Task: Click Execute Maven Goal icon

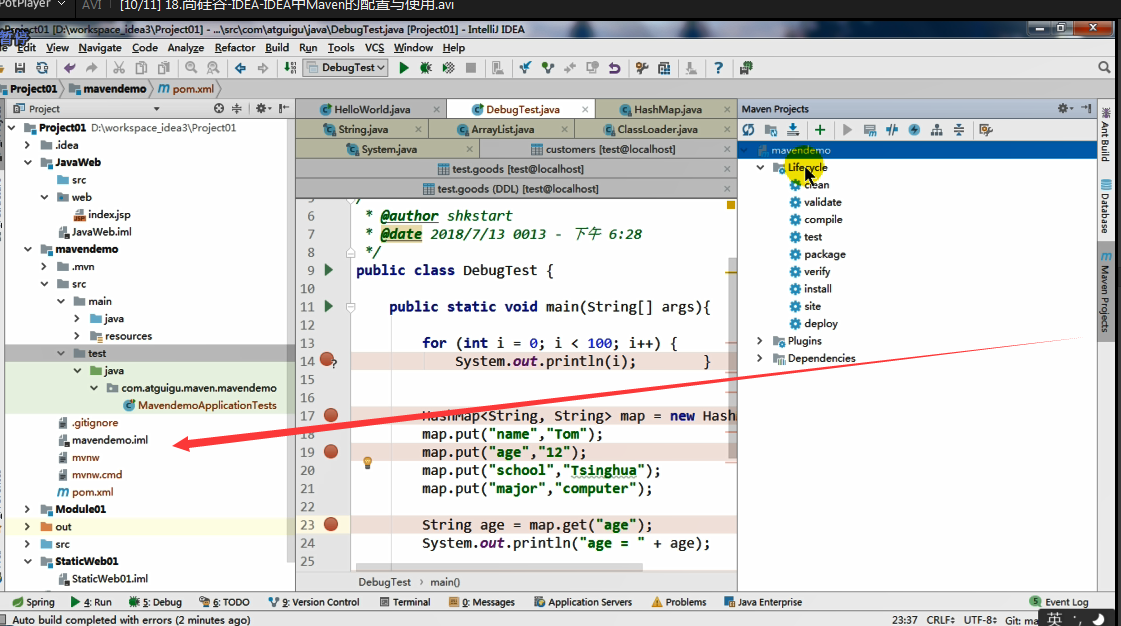Action: point(870,130)
